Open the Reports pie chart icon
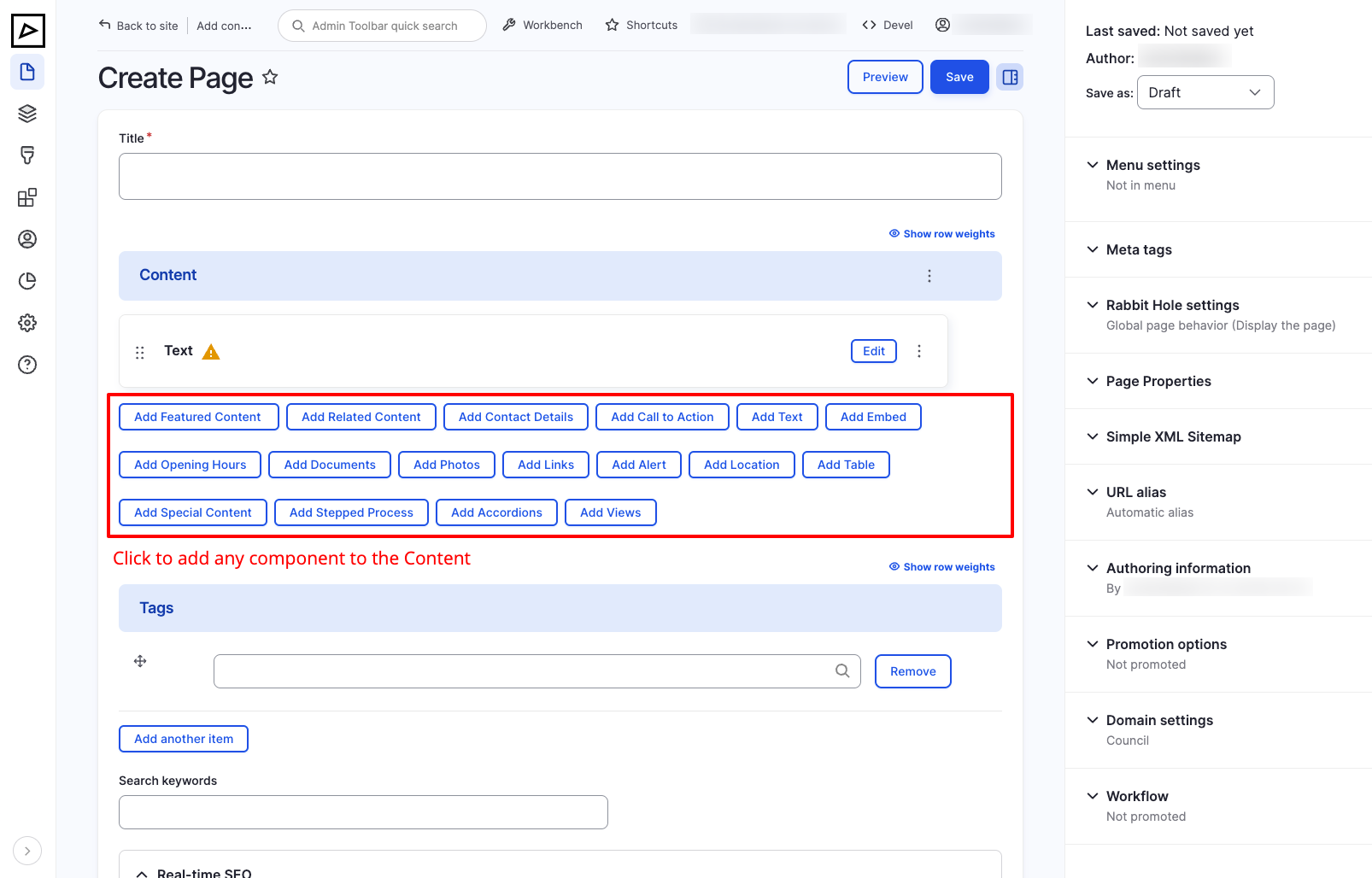The image size is (1372, 878). pyautogui.click(x=27, y=281)
